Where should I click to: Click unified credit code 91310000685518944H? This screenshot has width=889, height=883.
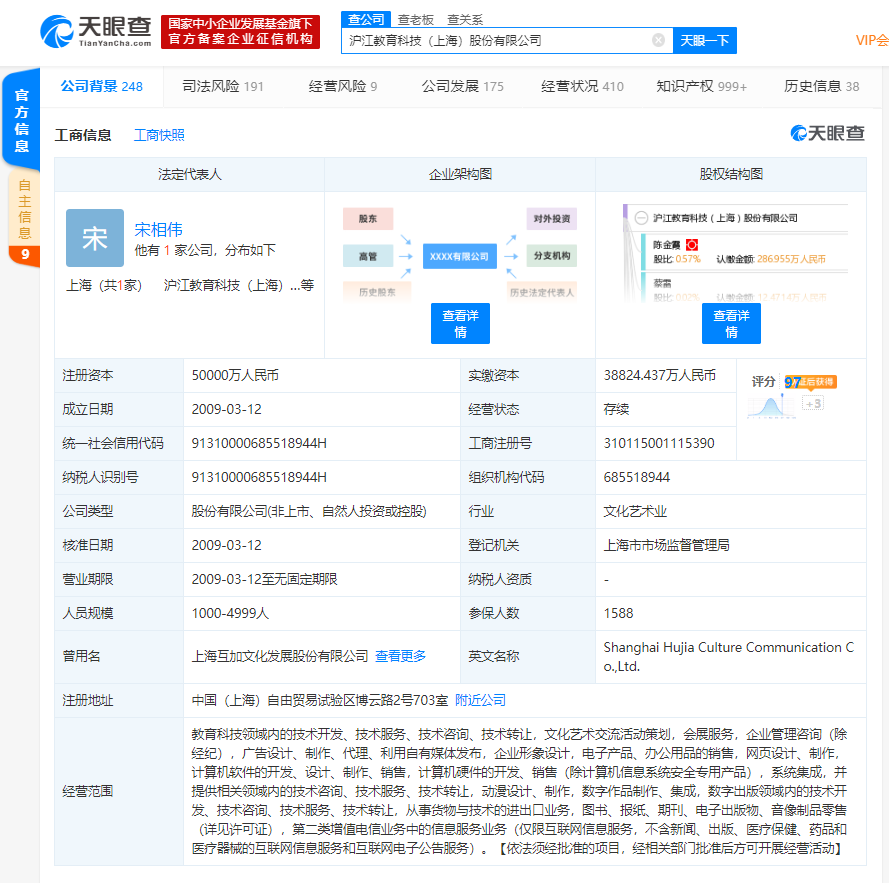click(x=259, y=443)
